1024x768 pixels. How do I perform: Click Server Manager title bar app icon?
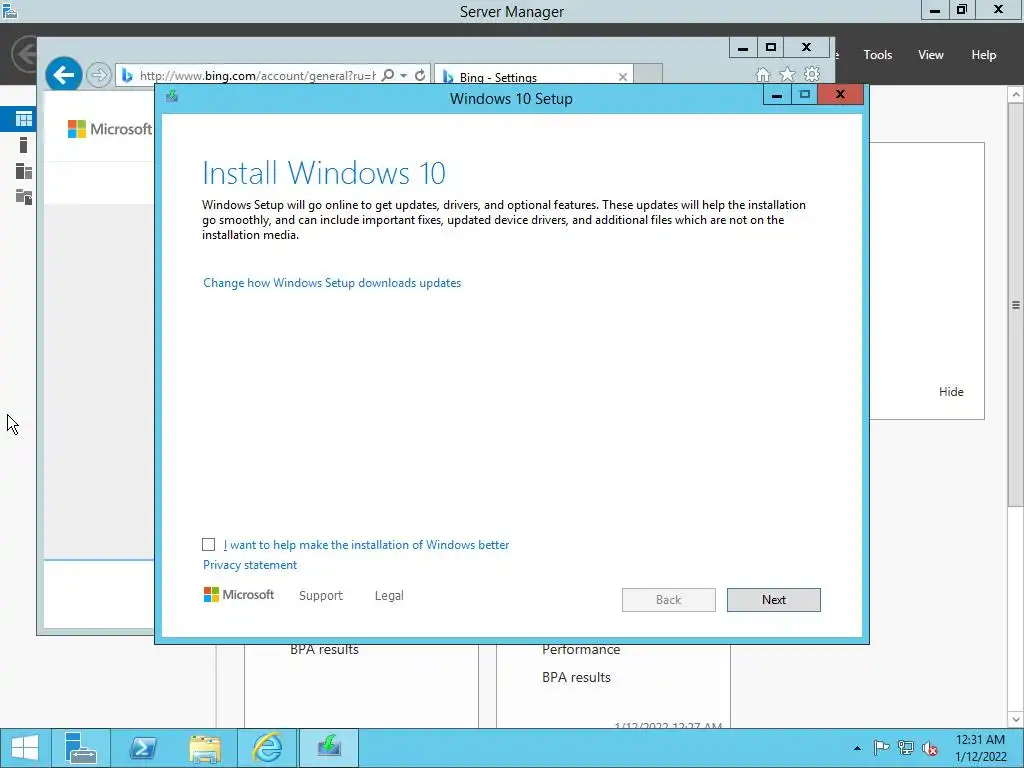click(10, 11)
